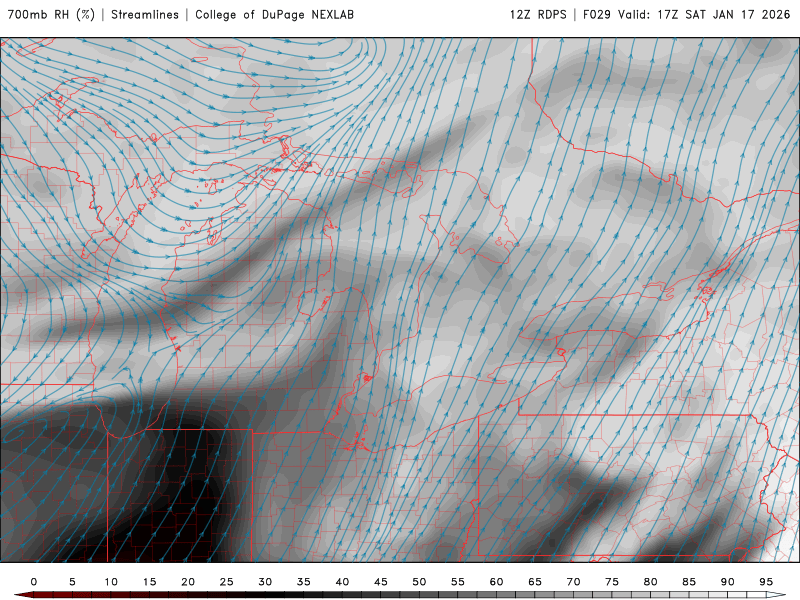
Task: Click the colorbar label "40"
Action: 342,582
